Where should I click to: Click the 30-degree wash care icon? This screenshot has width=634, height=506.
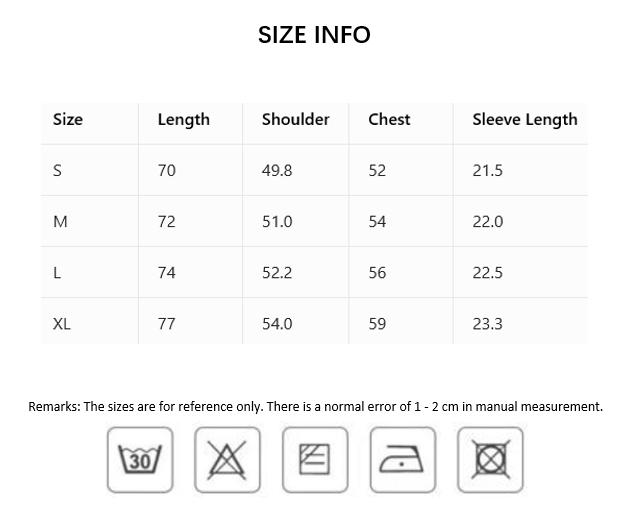coord(140,460)
